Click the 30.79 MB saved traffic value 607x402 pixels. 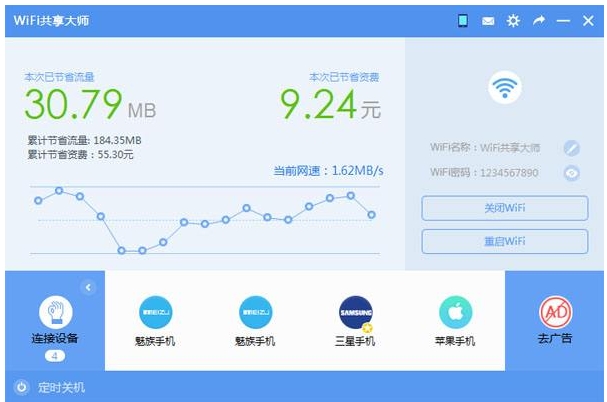(x=90, y=105)
